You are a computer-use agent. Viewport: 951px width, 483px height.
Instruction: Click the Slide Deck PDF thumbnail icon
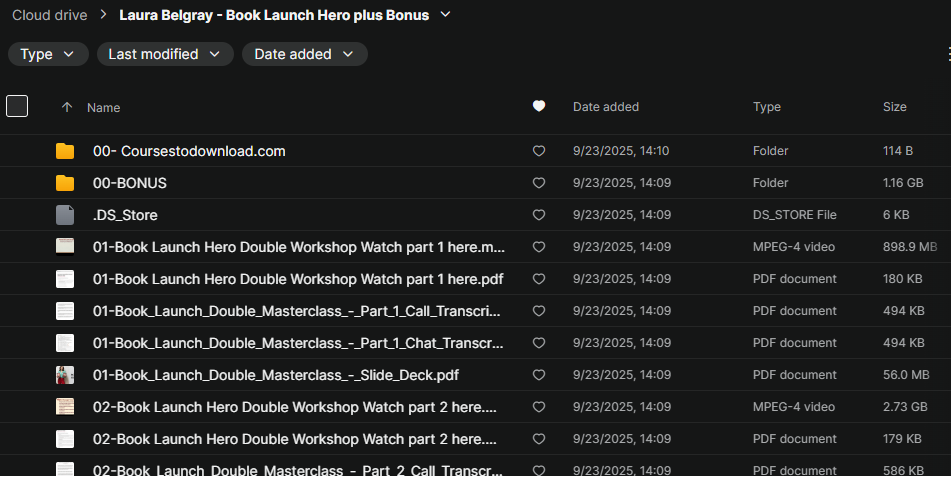pos(65,375)
